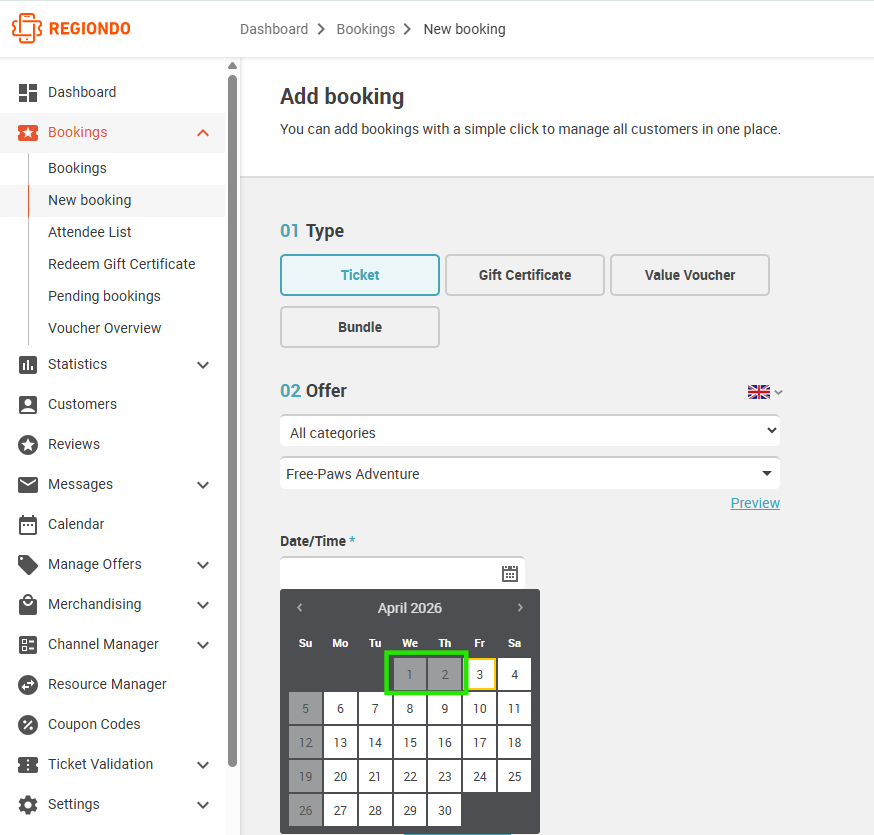Image resolution: width=874 pixels, height=835 pixels.
Task: Open the All categories dropdown
Action: click(x=530, y=432)
